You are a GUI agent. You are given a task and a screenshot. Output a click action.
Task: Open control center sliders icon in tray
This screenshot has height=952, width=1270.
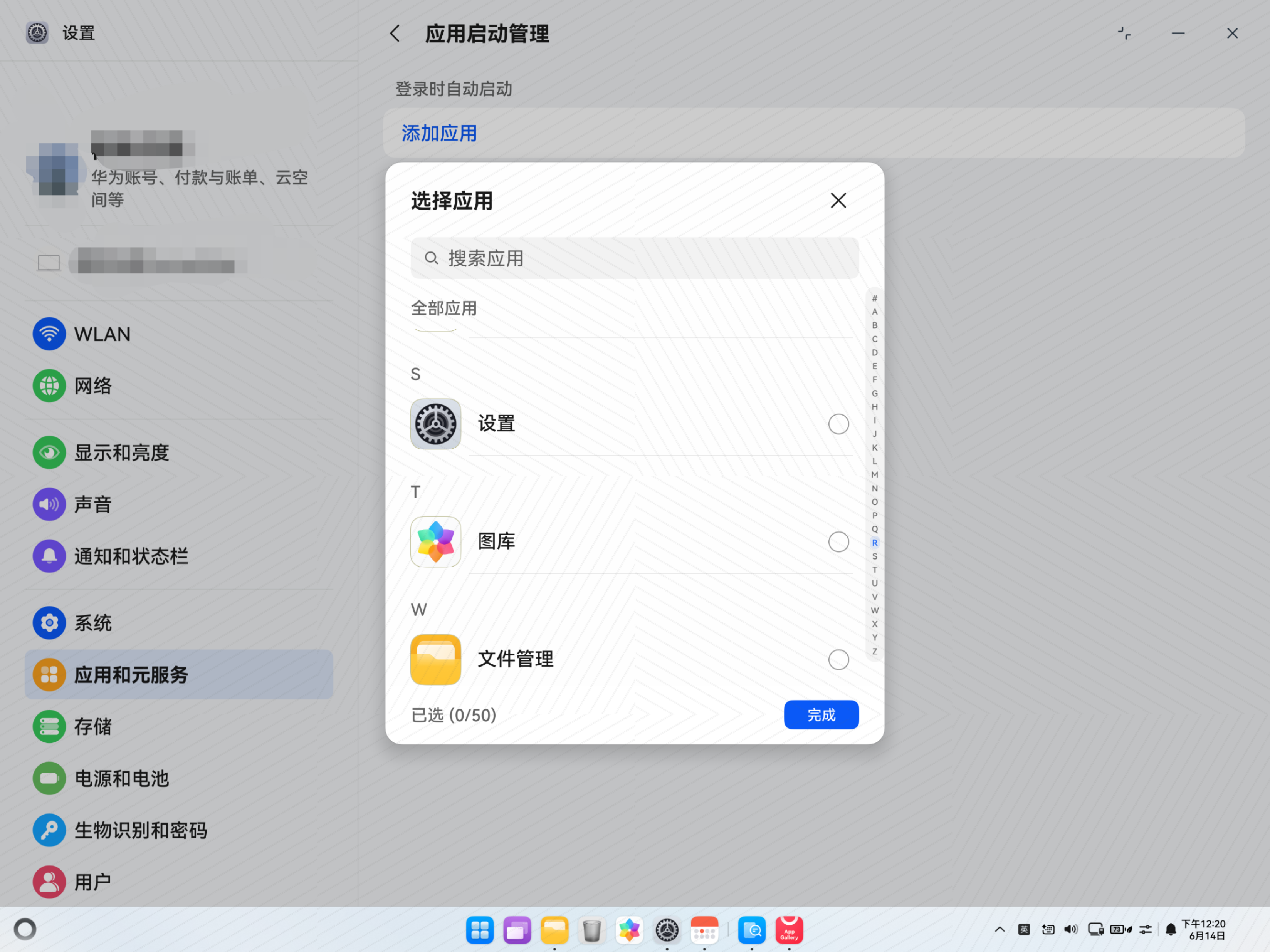pyautogui.click(x=1146, y=929)
